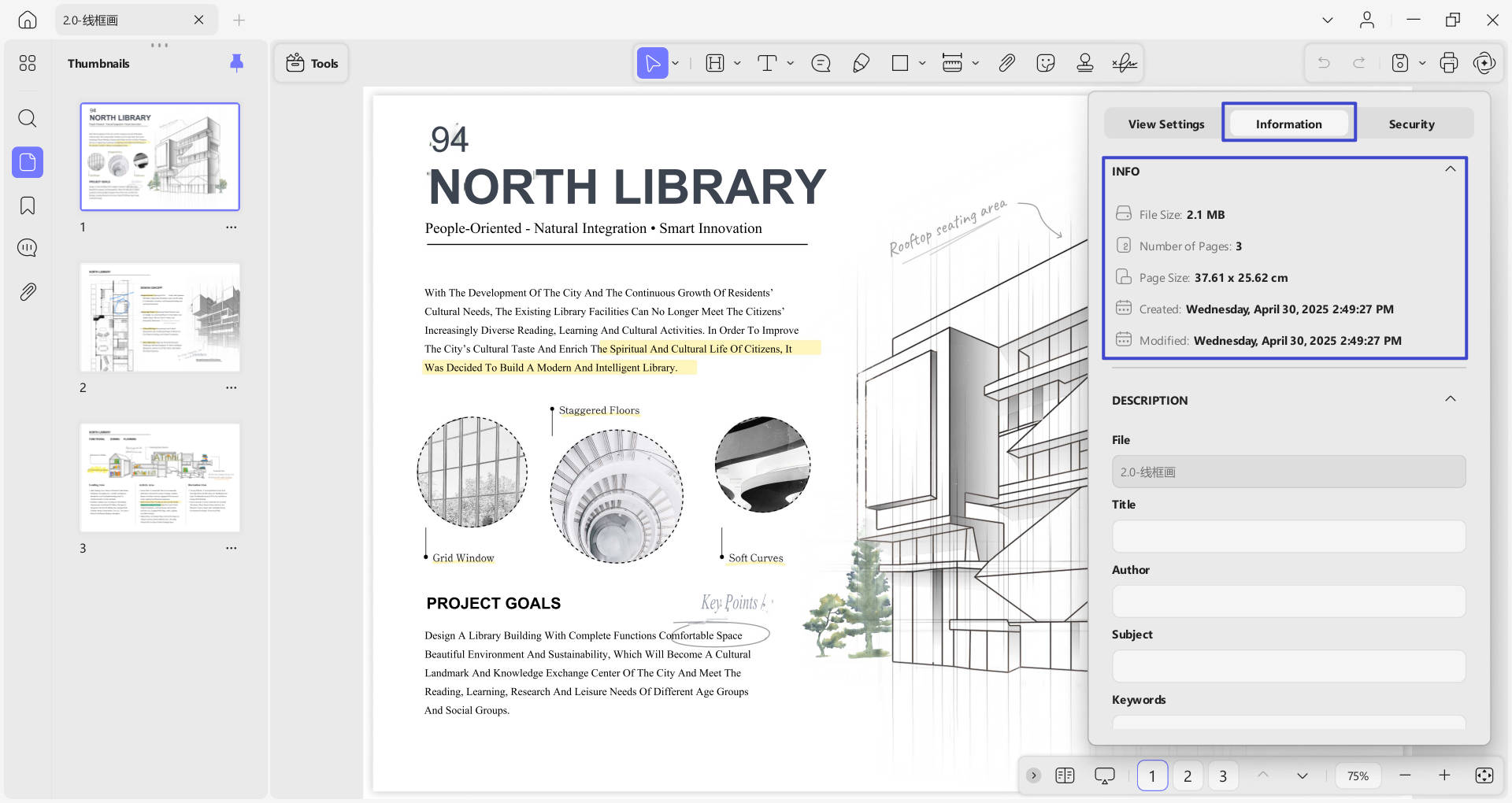The width and height of the screenshot is (1512, 803).
Task: Click the attachment paperclip toolbar icon
Action: coord(1006,63)
